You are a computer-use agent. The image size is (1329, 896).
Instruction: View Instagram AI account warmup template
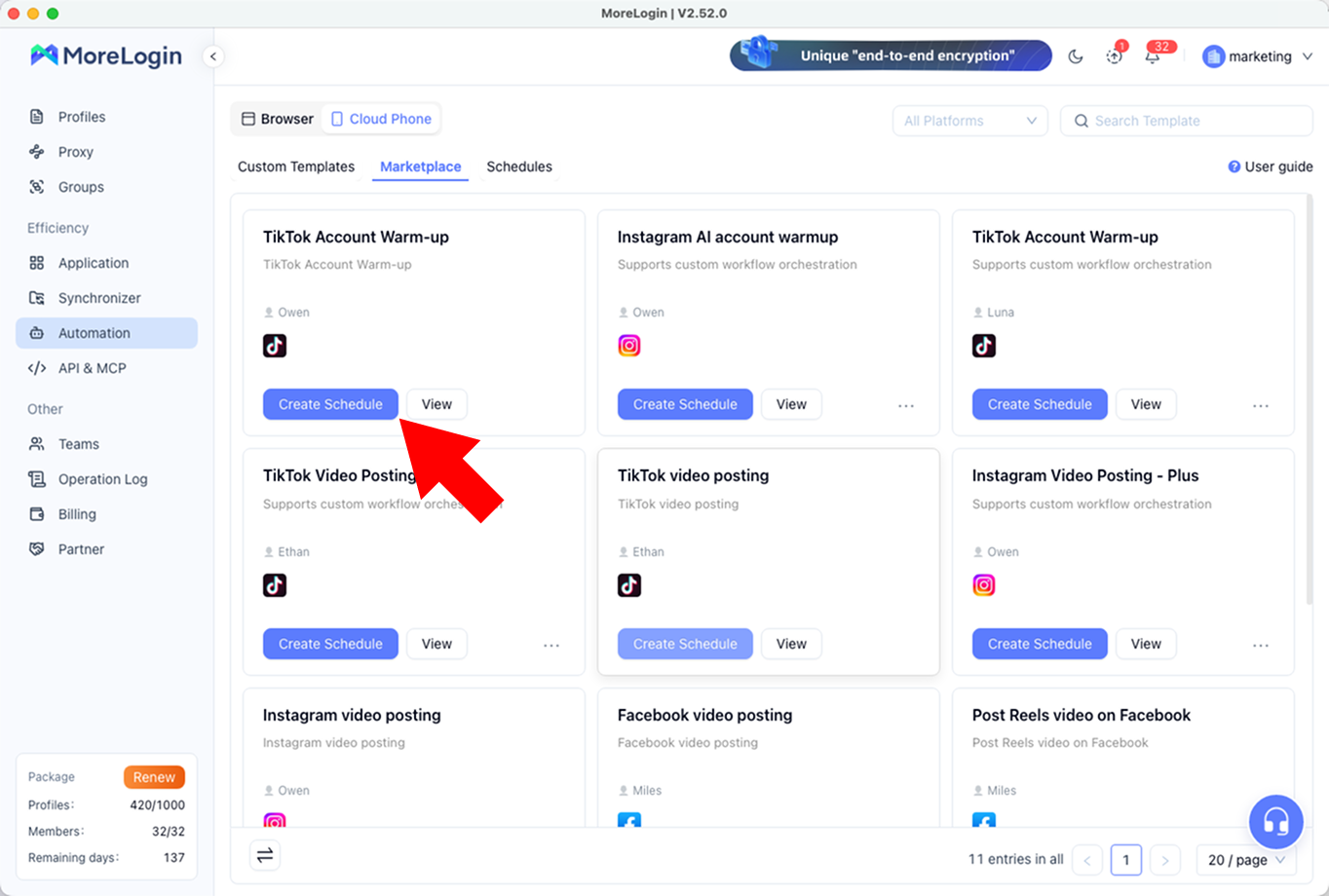(791, 404)
